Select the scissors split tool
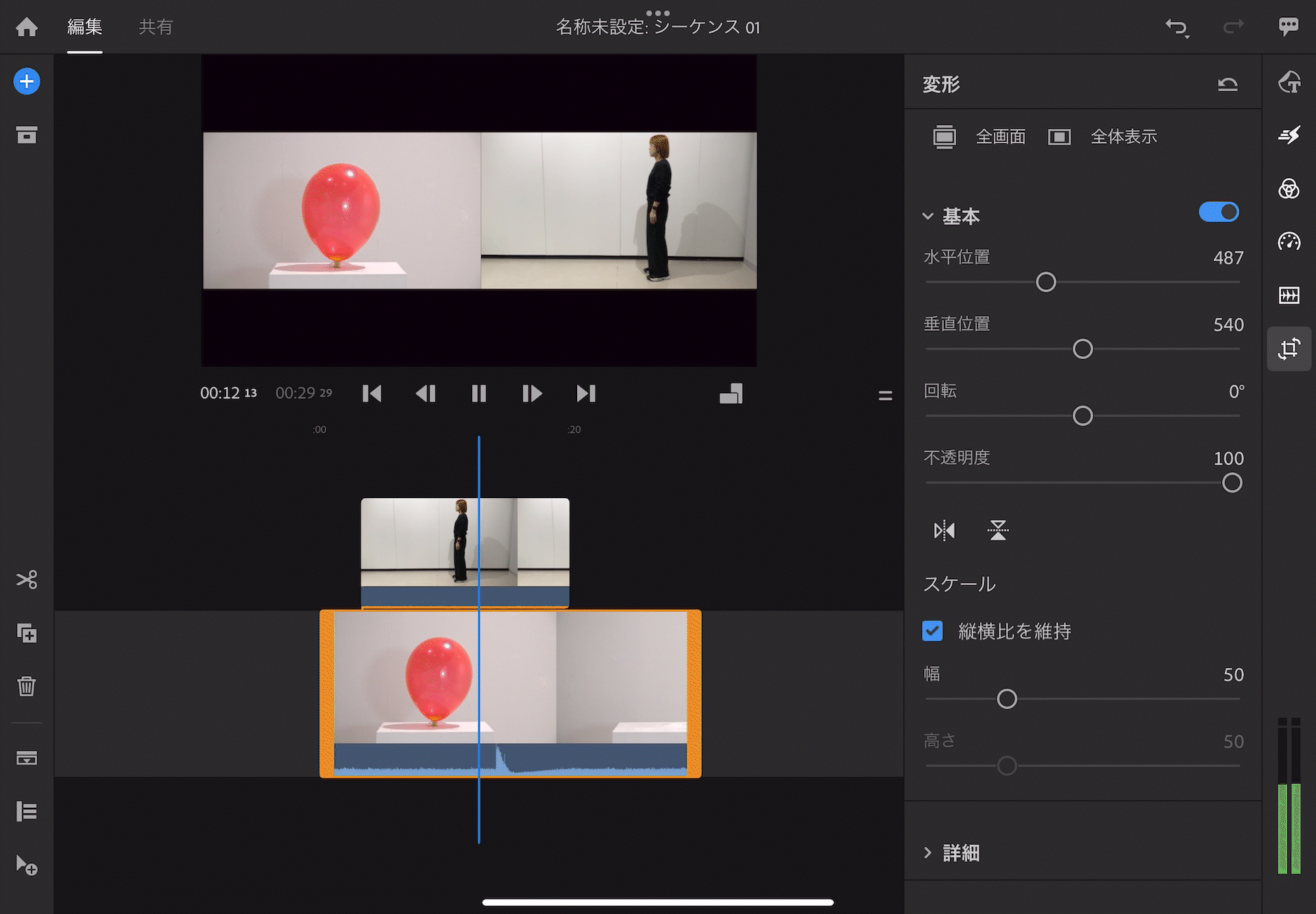Image resolution: width=1316 pixels, height=914 pixels. click(x=27, y=580)
